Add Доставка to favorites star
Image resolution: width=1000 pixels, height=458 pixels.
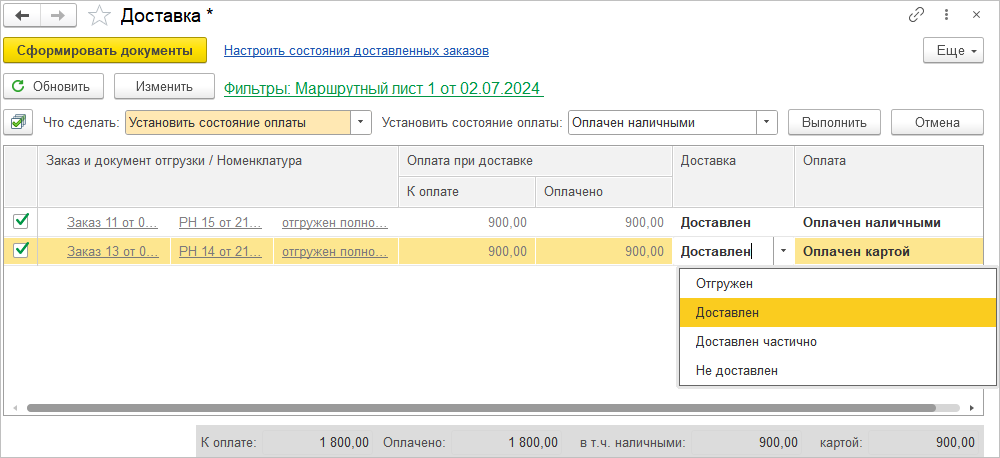click(x=99, y=16)
